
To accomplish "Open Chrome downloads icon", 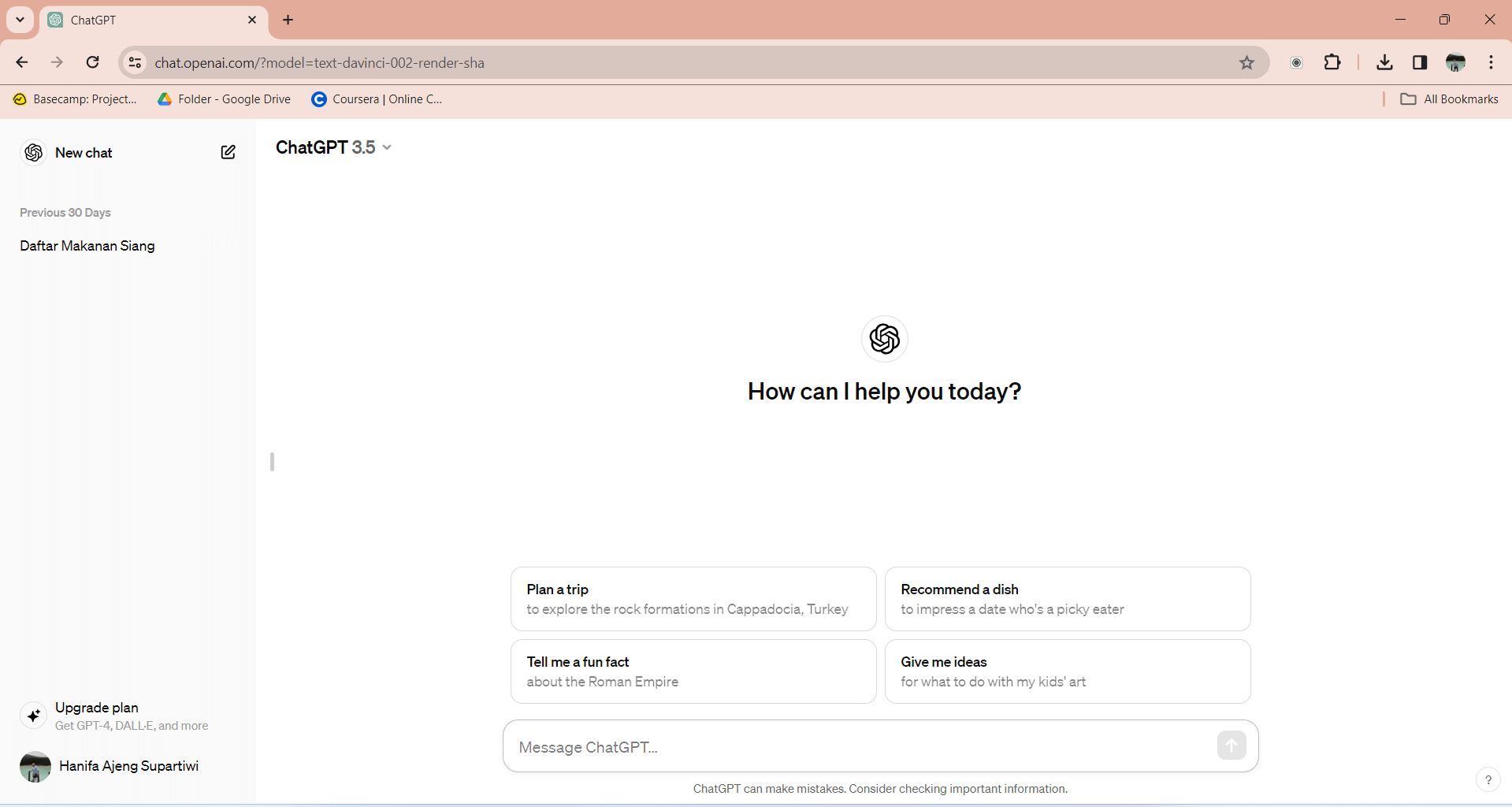I will [x=1384, y=63].
